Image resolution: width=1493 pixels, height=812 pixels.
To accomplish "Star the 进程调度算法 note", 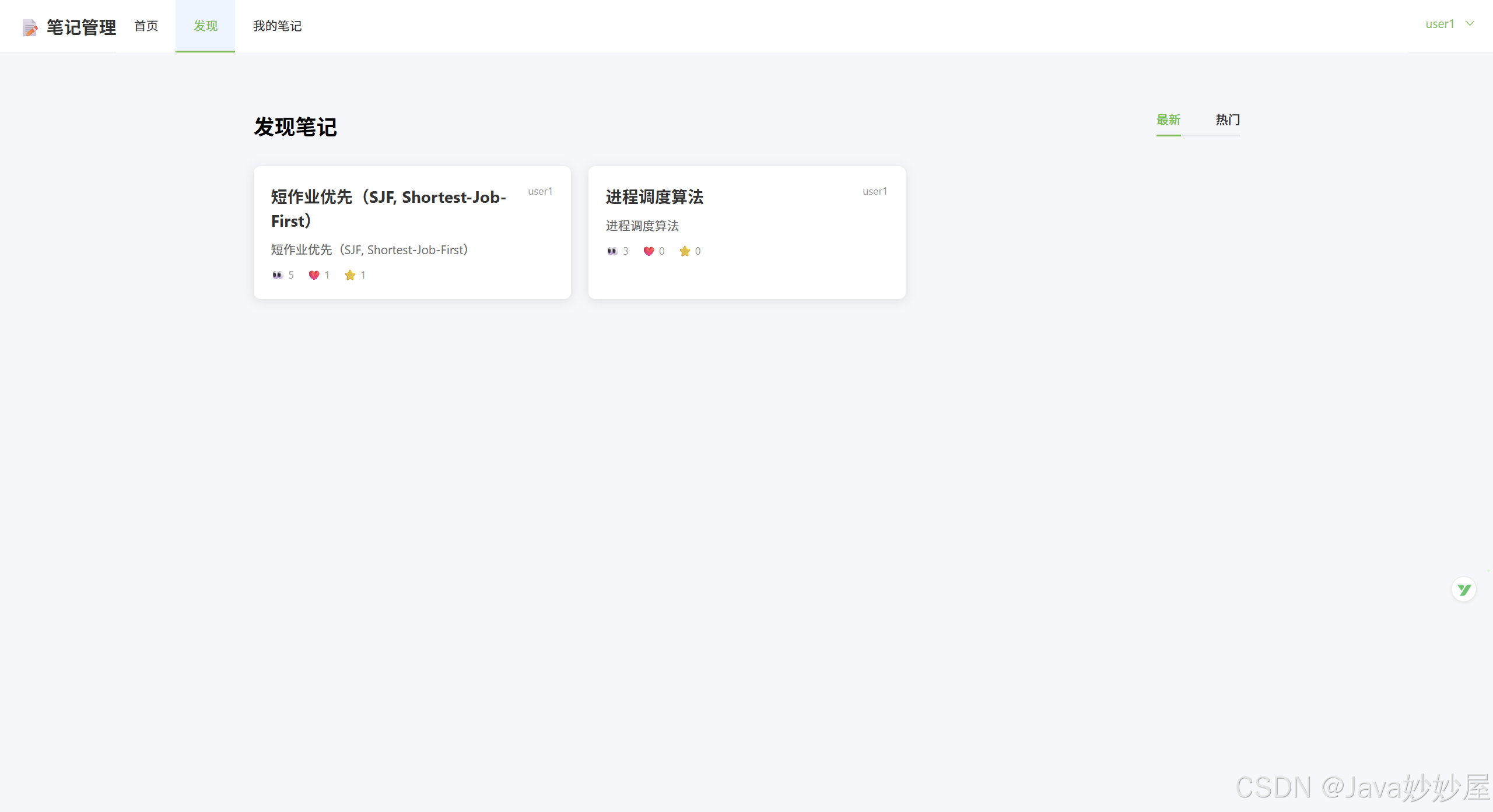I will tap(685, 251).
